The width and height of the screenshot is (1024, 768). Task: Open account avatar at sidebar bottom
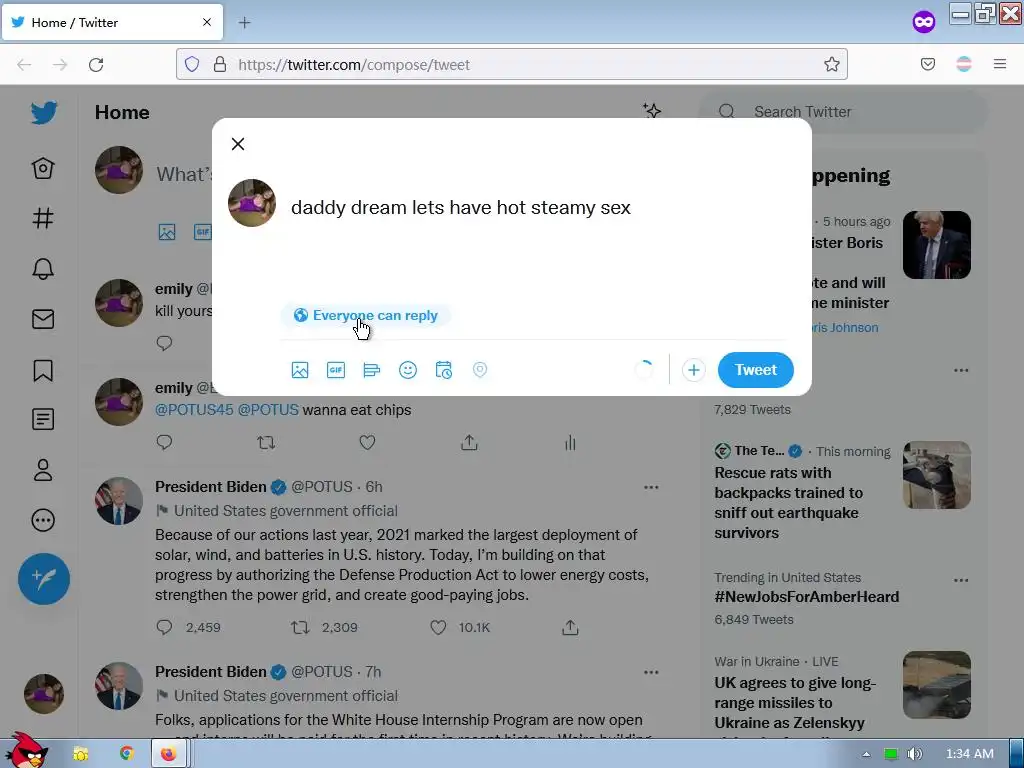pos(44,694)
